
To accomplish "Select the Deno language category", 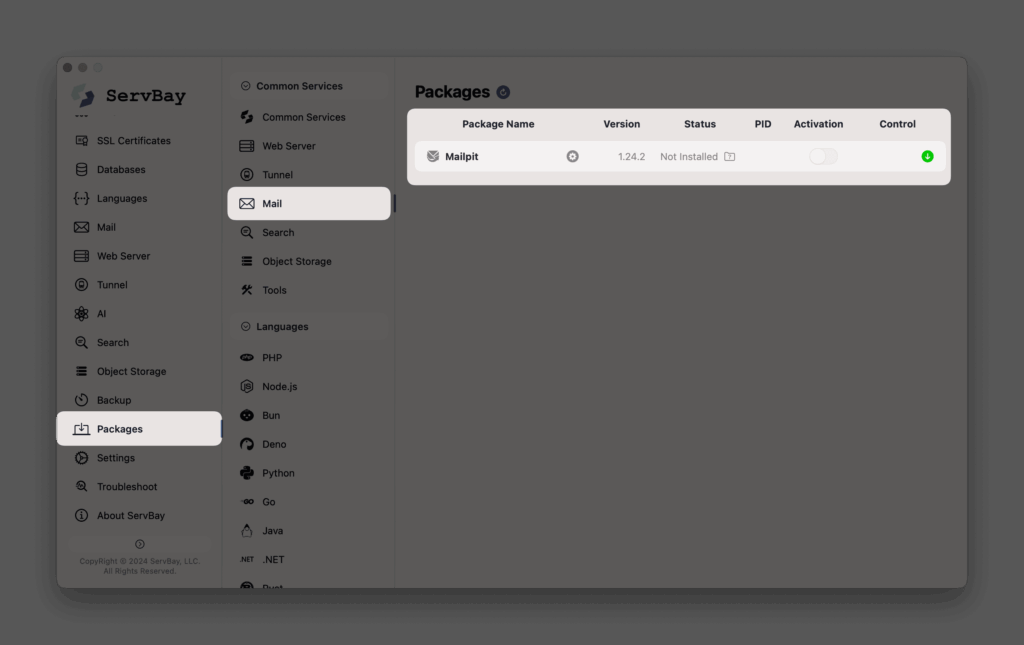I will pyautogui.click(x=273, y=444).
